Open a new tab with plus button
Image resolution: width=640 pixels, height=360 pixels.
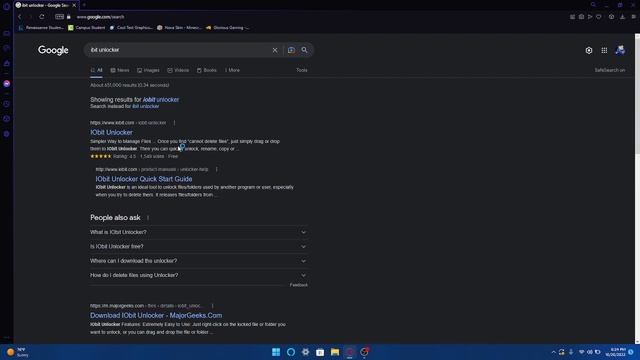[84, 5]
